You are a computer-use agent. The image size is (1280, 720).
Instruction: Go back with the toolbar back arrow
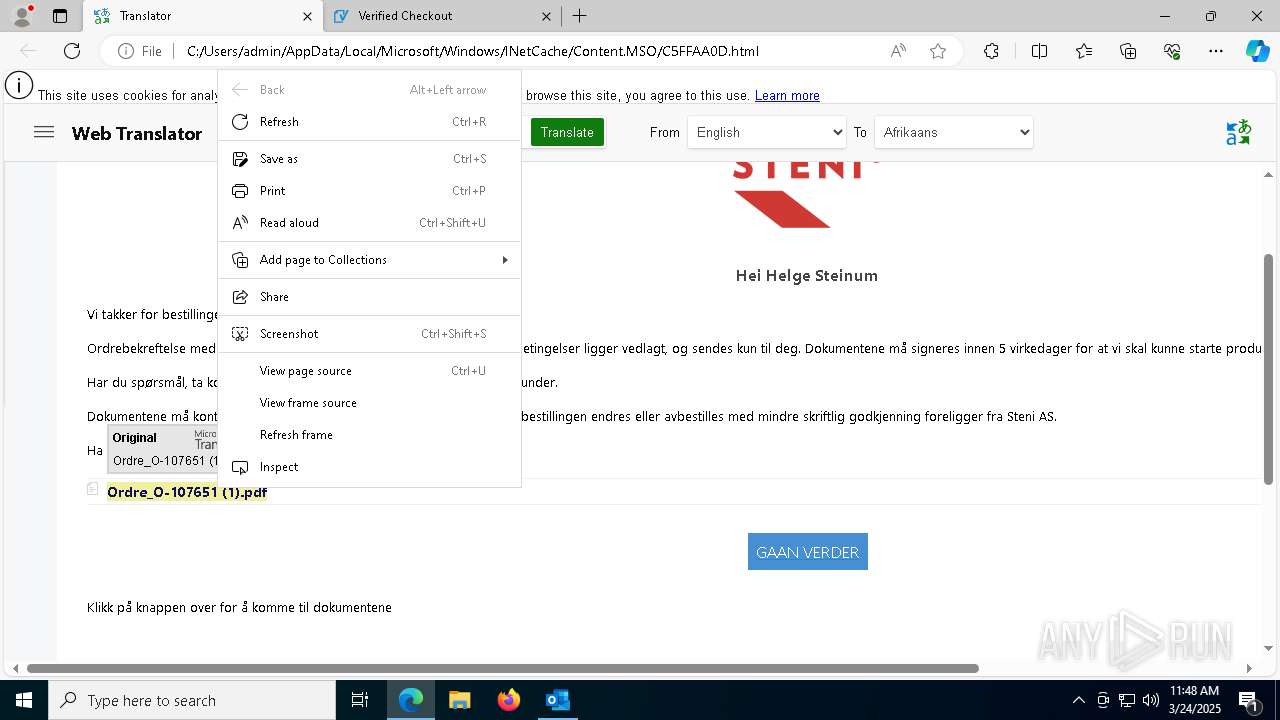28,51
